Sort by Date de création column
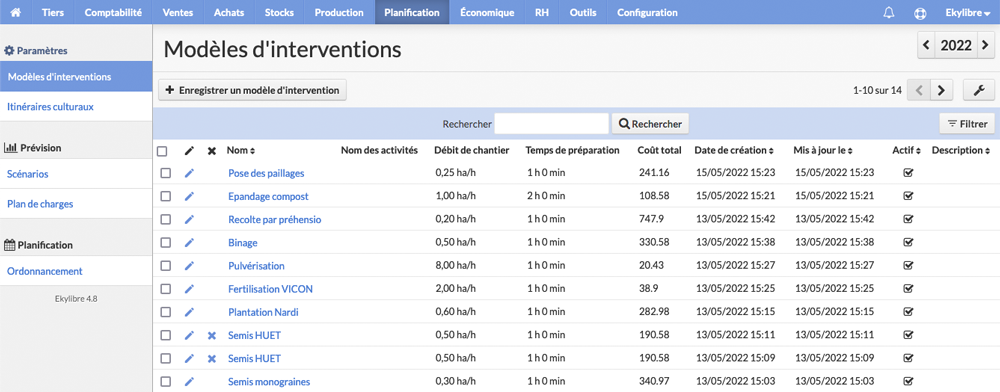 click(733, 150)
